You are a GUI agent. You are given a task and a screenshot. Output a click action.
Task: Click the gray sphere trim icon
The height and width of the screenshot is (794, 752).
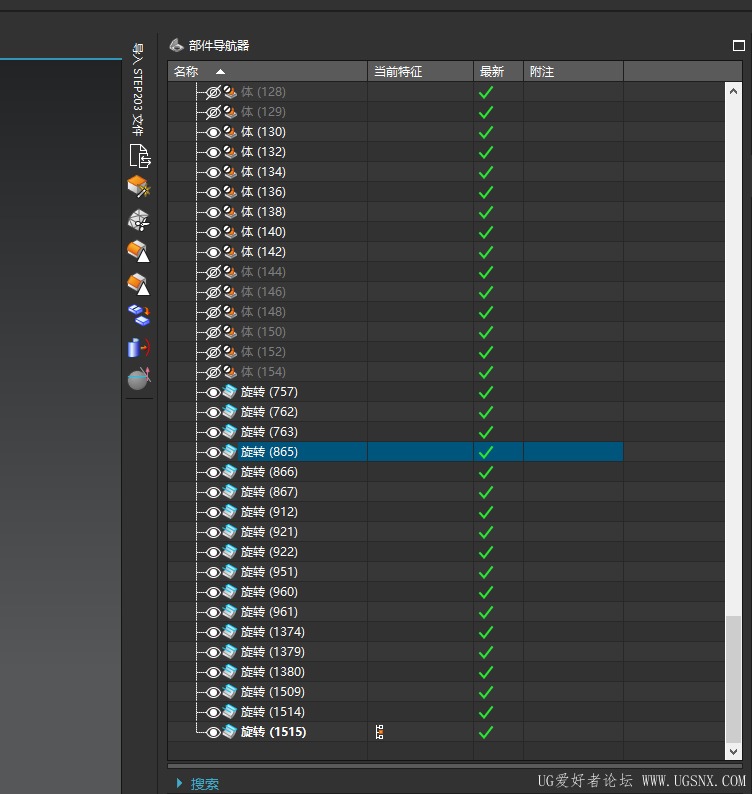139,379
